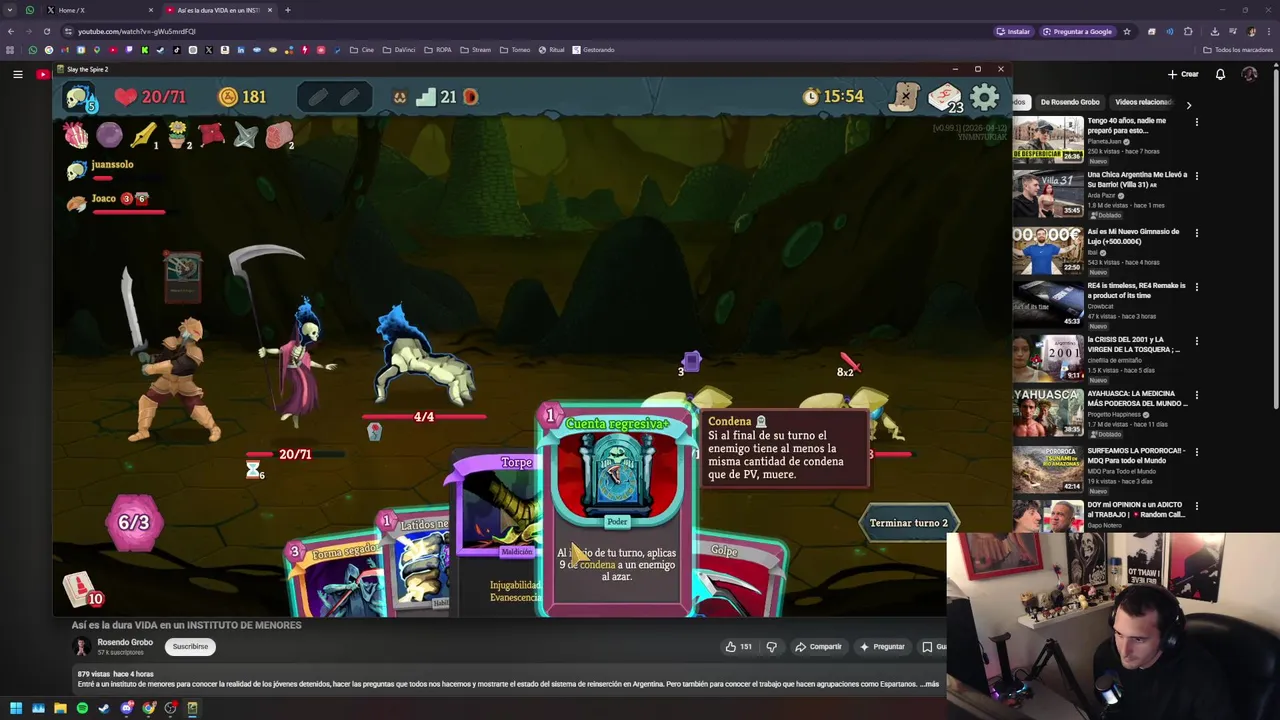
Task: Select the 'Videos relacionados' filter chip
Action: [1143, 102]
